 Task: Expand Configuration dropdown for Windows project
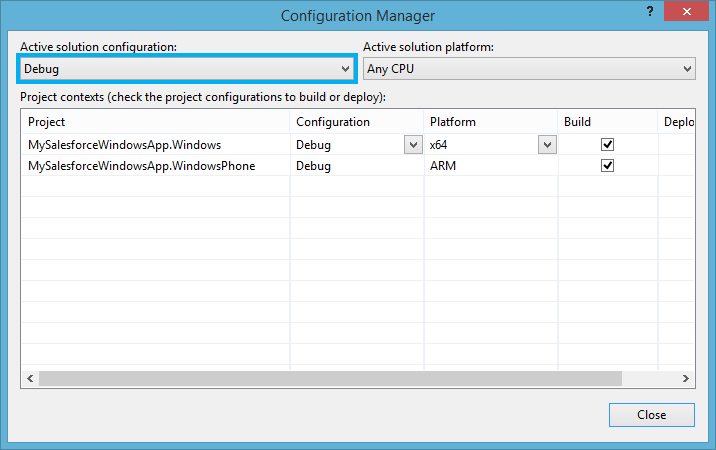[x=413, y=145]
